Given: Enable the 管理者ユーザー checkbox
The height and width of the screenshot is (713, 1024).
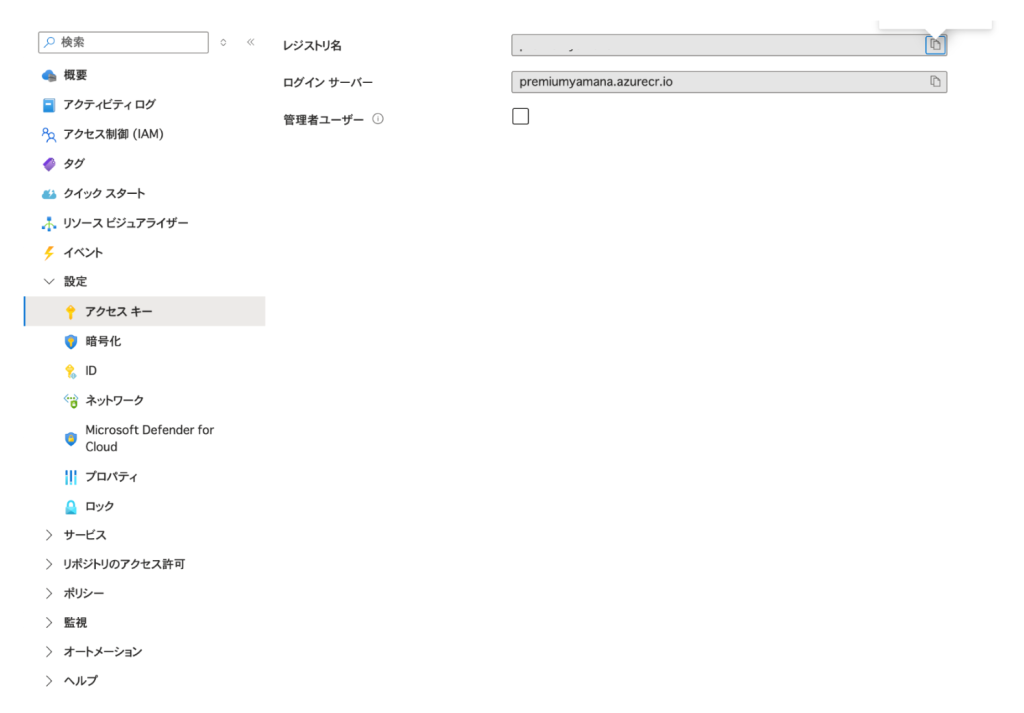Looking at the screenshot, I should [x=520, y=117].
